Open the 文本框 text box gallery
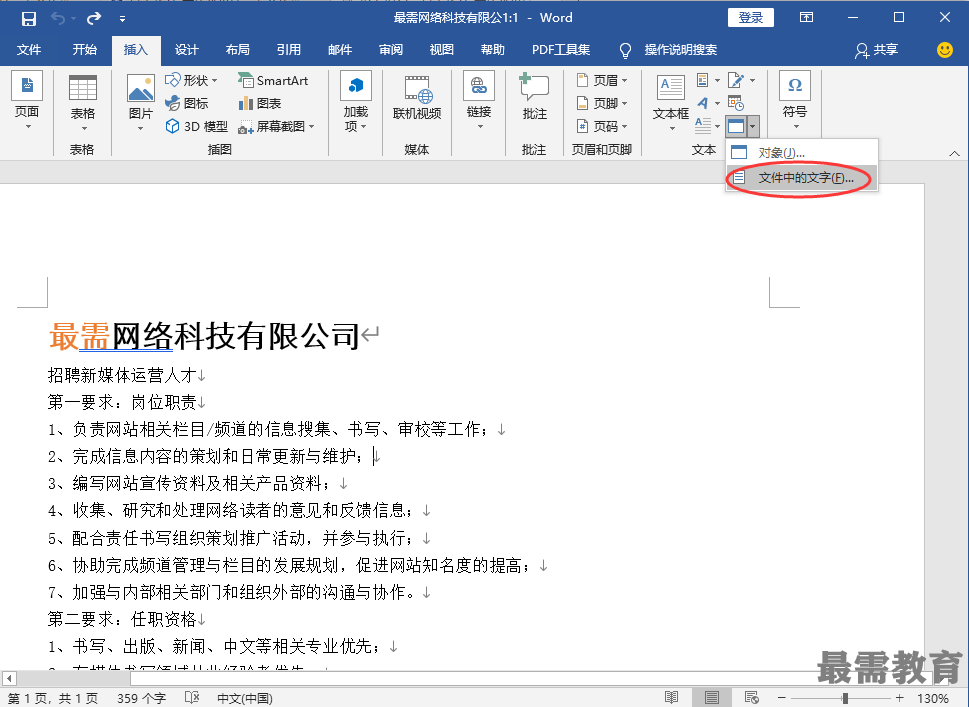 click(671, 103)
